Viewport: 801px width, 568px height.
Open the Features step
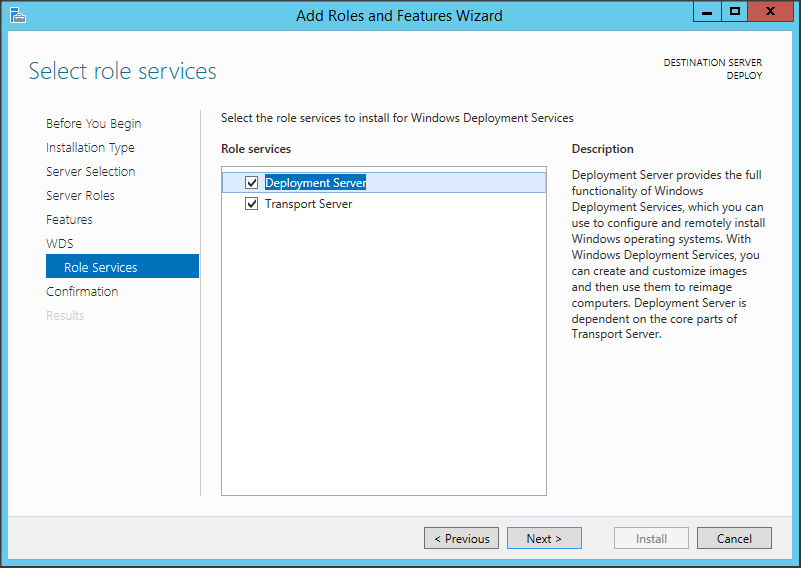point(69,220)
